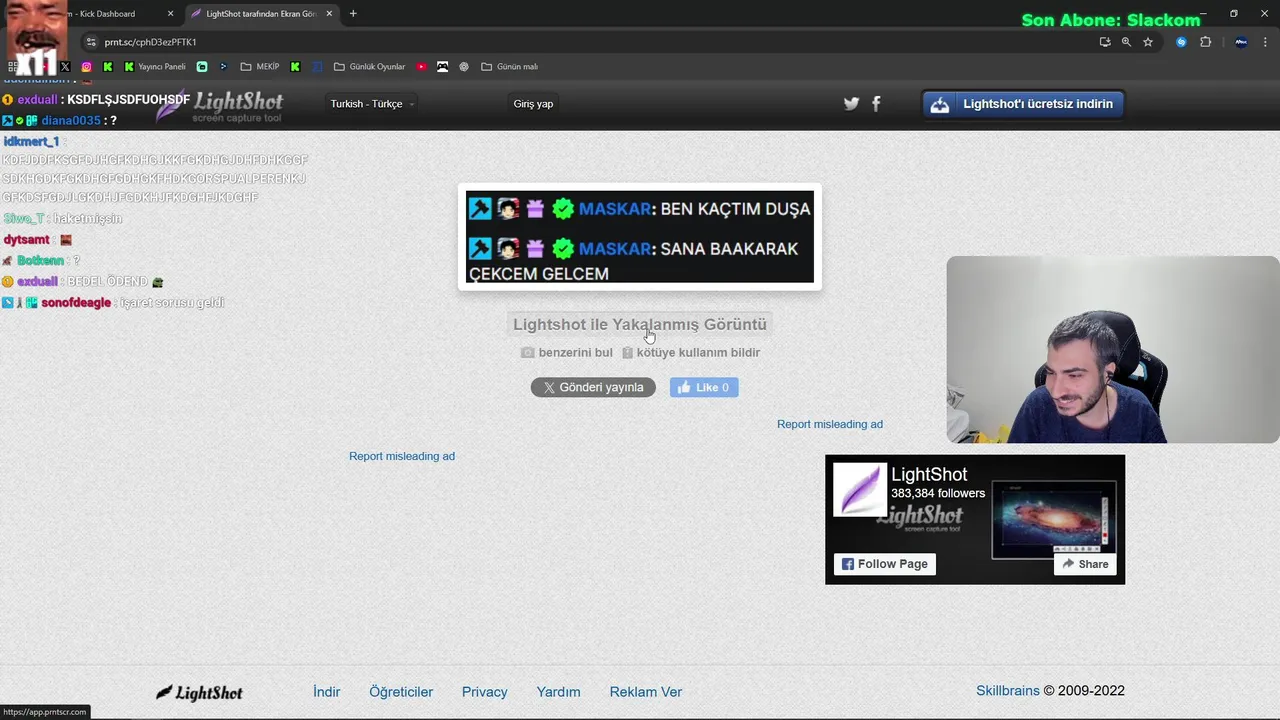Click the Facebook Like button
This screenshot has height=720, width=1280.
(704, 387)
